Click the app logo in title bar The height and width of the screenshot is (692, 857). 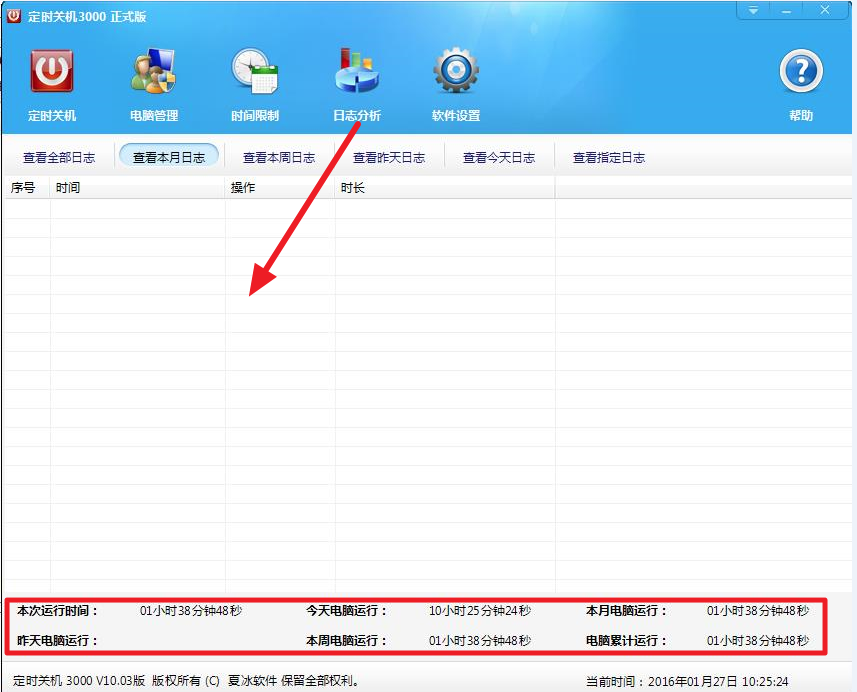pyautogui.click(x=14, y=15)
